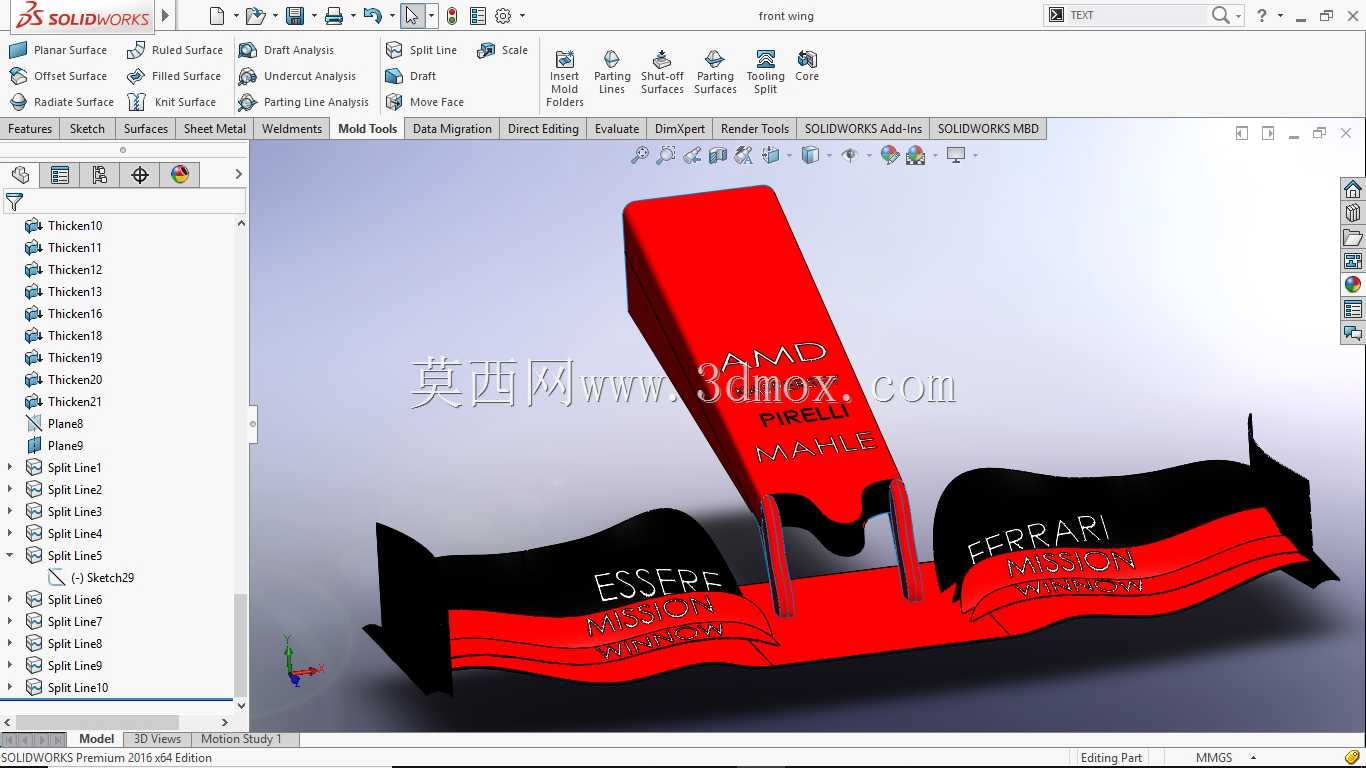1366x768 pixels.
Task: Run Parting Line Analysis
Action: tap(304, 102)
